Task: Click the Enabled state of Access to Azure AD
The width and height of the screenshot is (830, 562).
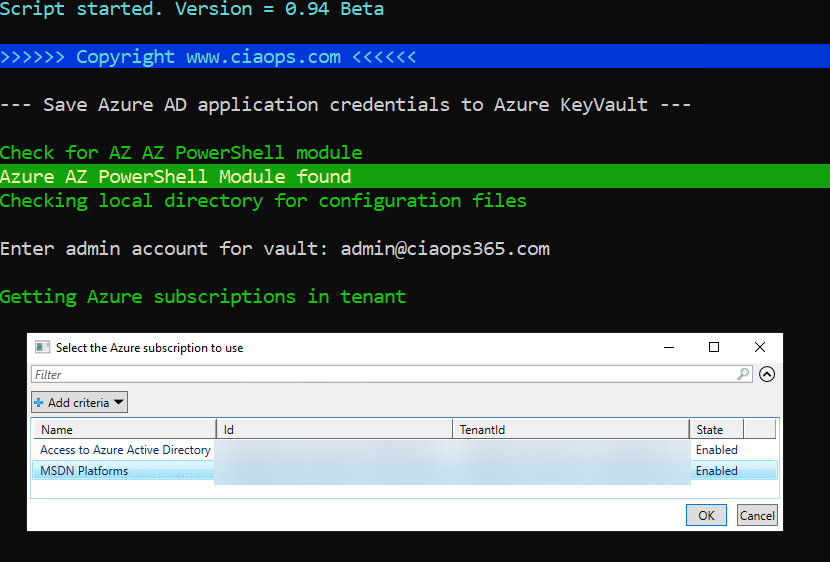Action: click(x=716, y=450)
